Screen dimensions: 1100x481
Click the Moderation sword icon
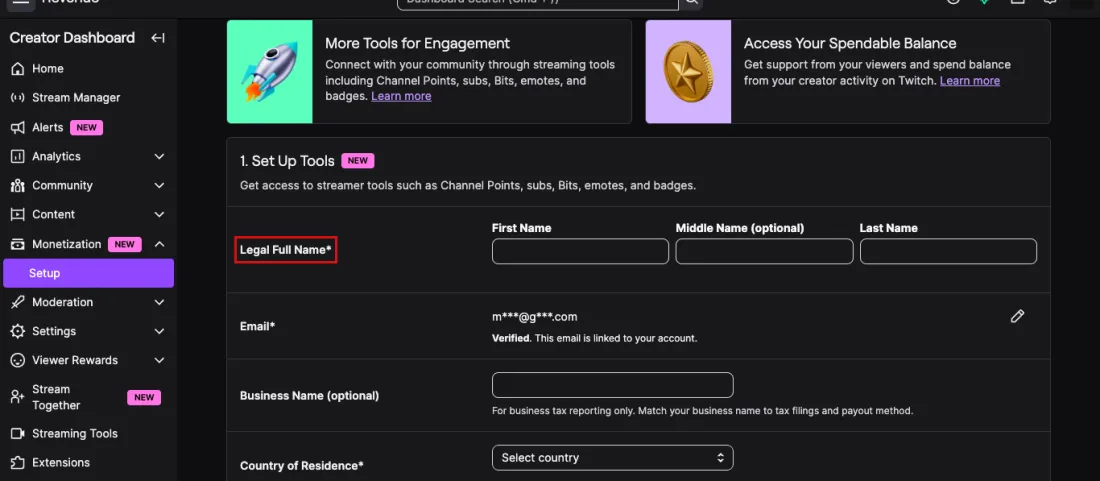pyautogui.click(x=18, y=302)
